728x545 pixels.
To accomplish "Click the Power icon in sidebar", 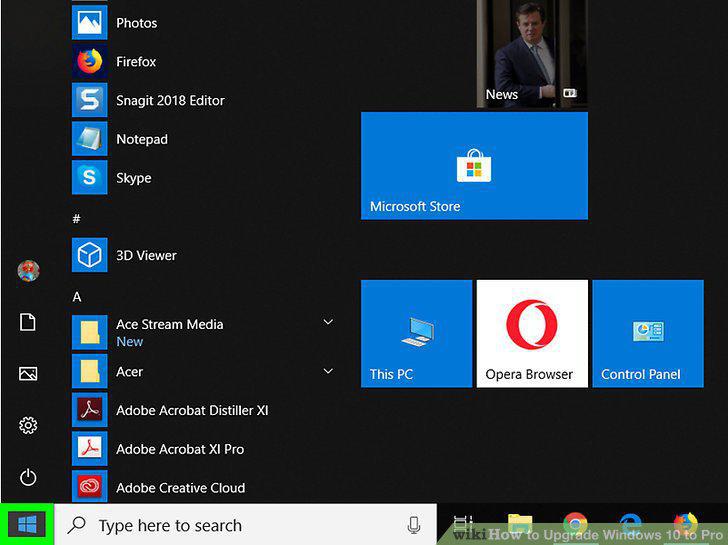I will [x=28, y=477].
